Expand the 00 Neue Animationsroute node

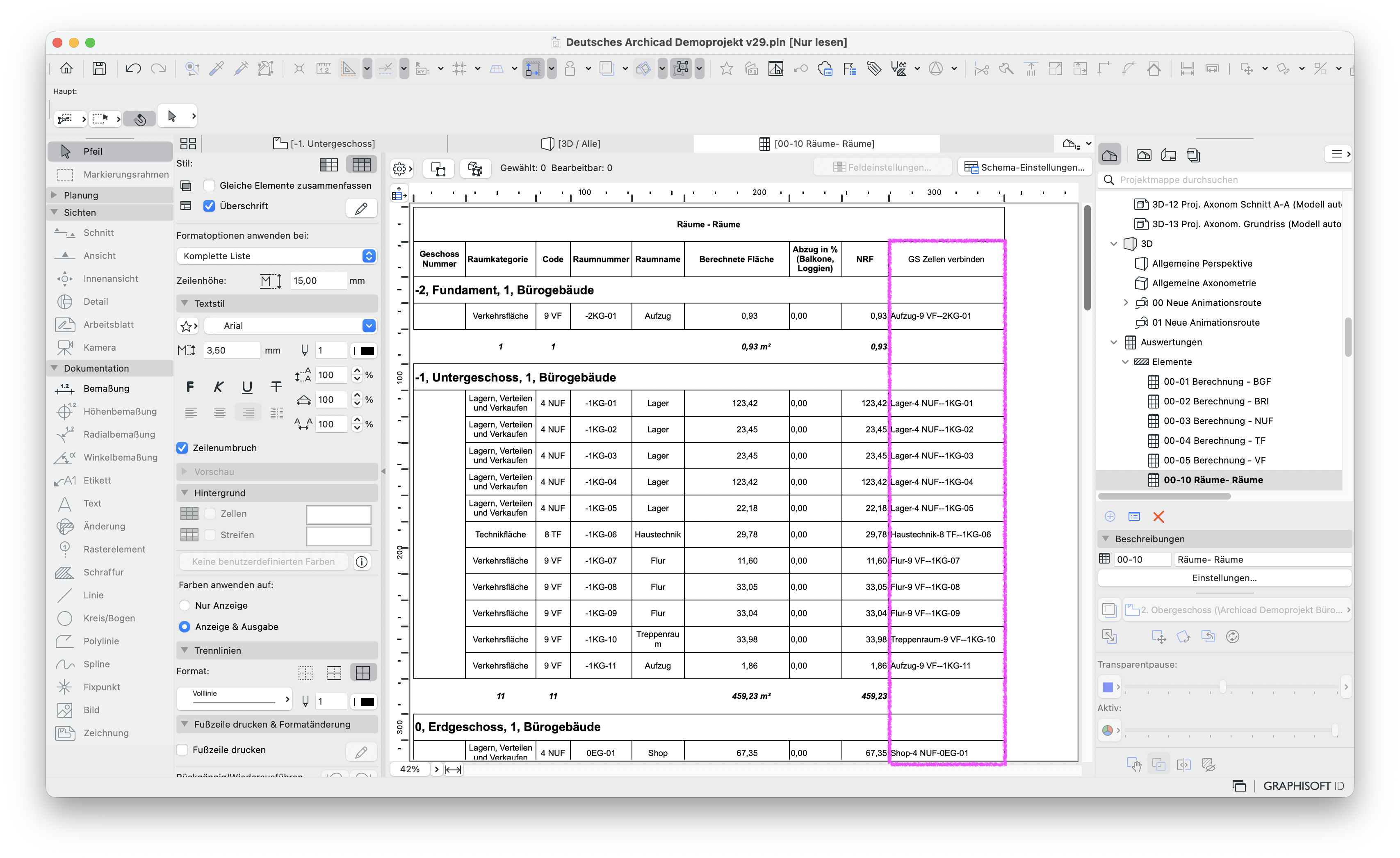pyautogui.click(x=1126, y=303)
